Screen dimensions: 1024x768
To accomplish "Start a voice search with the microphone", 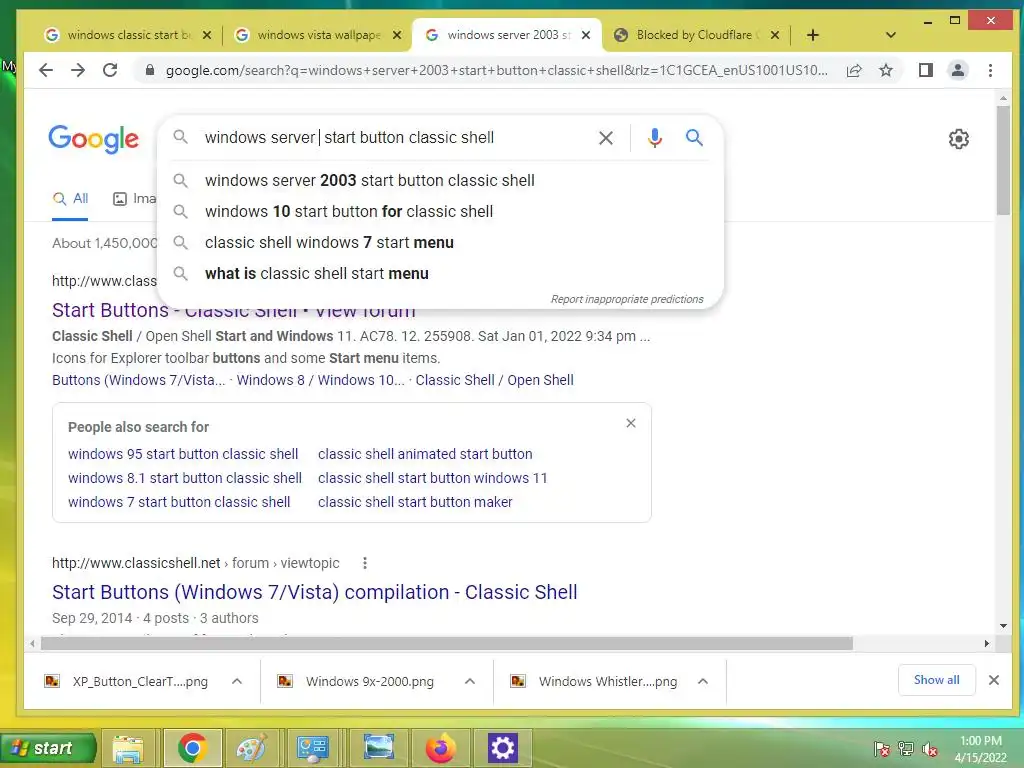I will pos(654,138).
